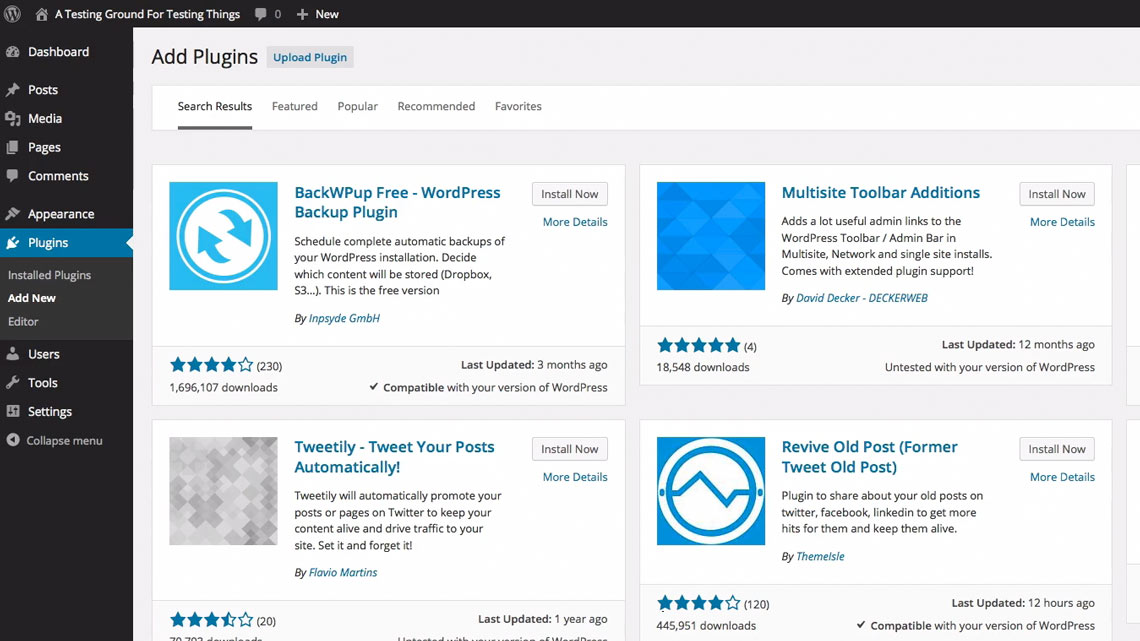View More Details for Multisite Toolbar Additions
This screenshot has height=641, width=1140.
click(x=1062, y=222)
